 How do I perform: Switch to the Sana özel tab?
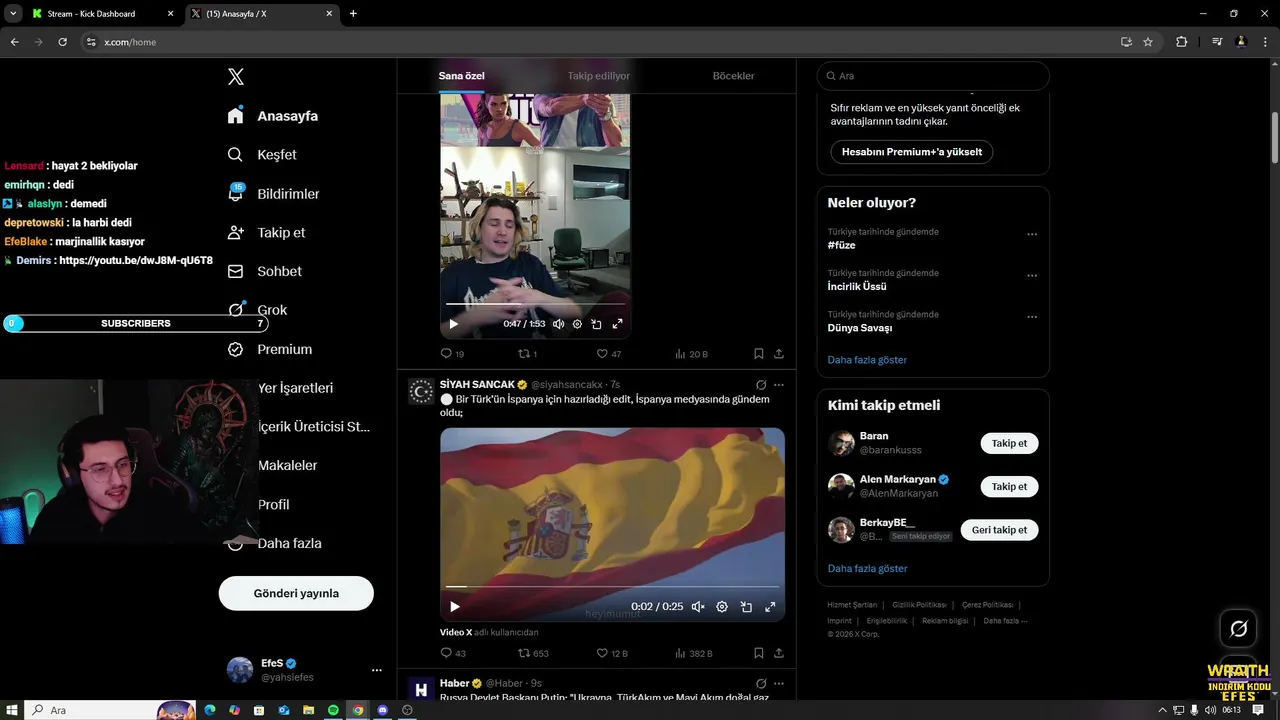pyautogui.click(x=461, y=76)
